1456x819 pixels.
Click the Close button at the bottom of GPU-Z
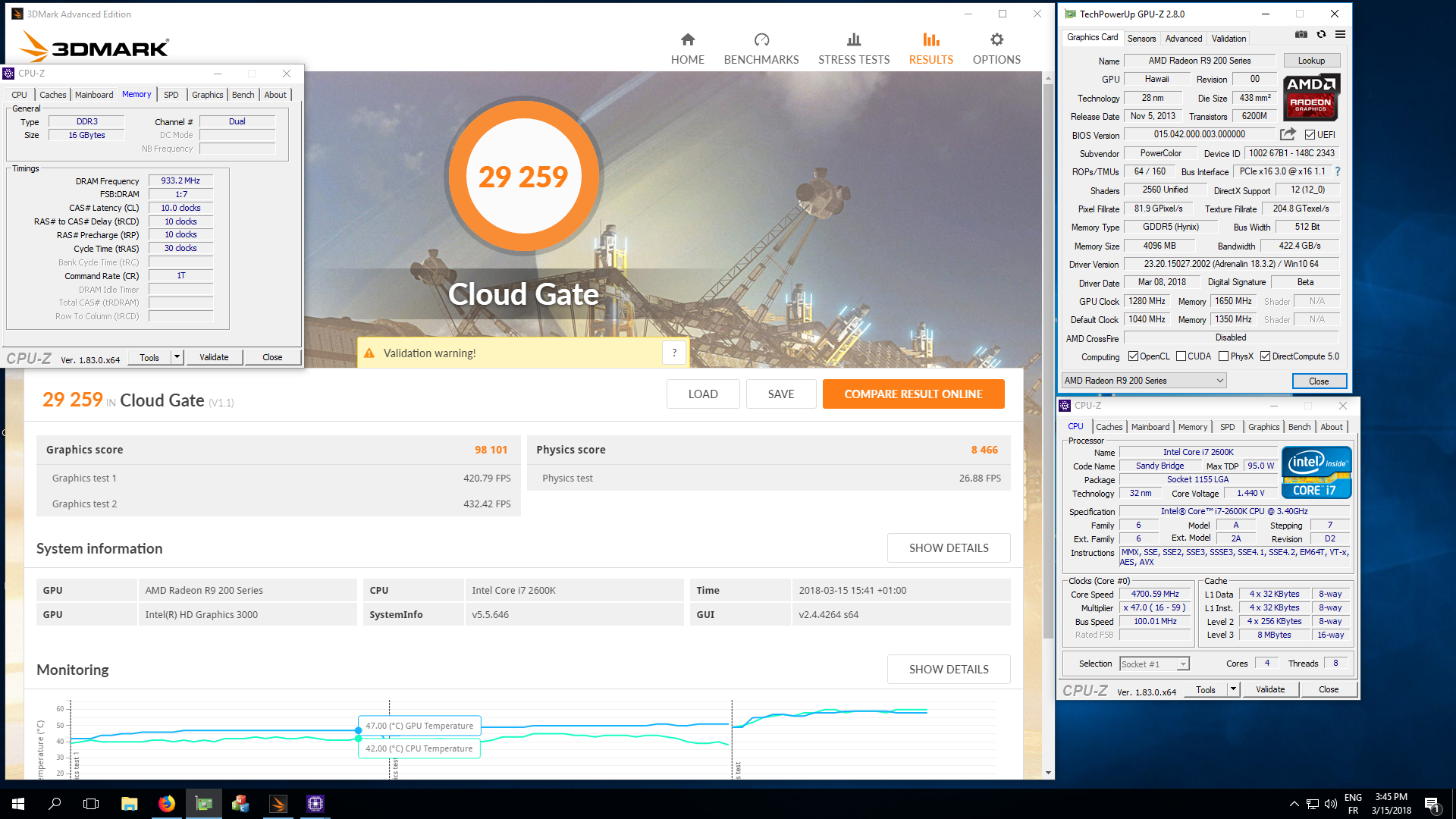click(1319, 381)
